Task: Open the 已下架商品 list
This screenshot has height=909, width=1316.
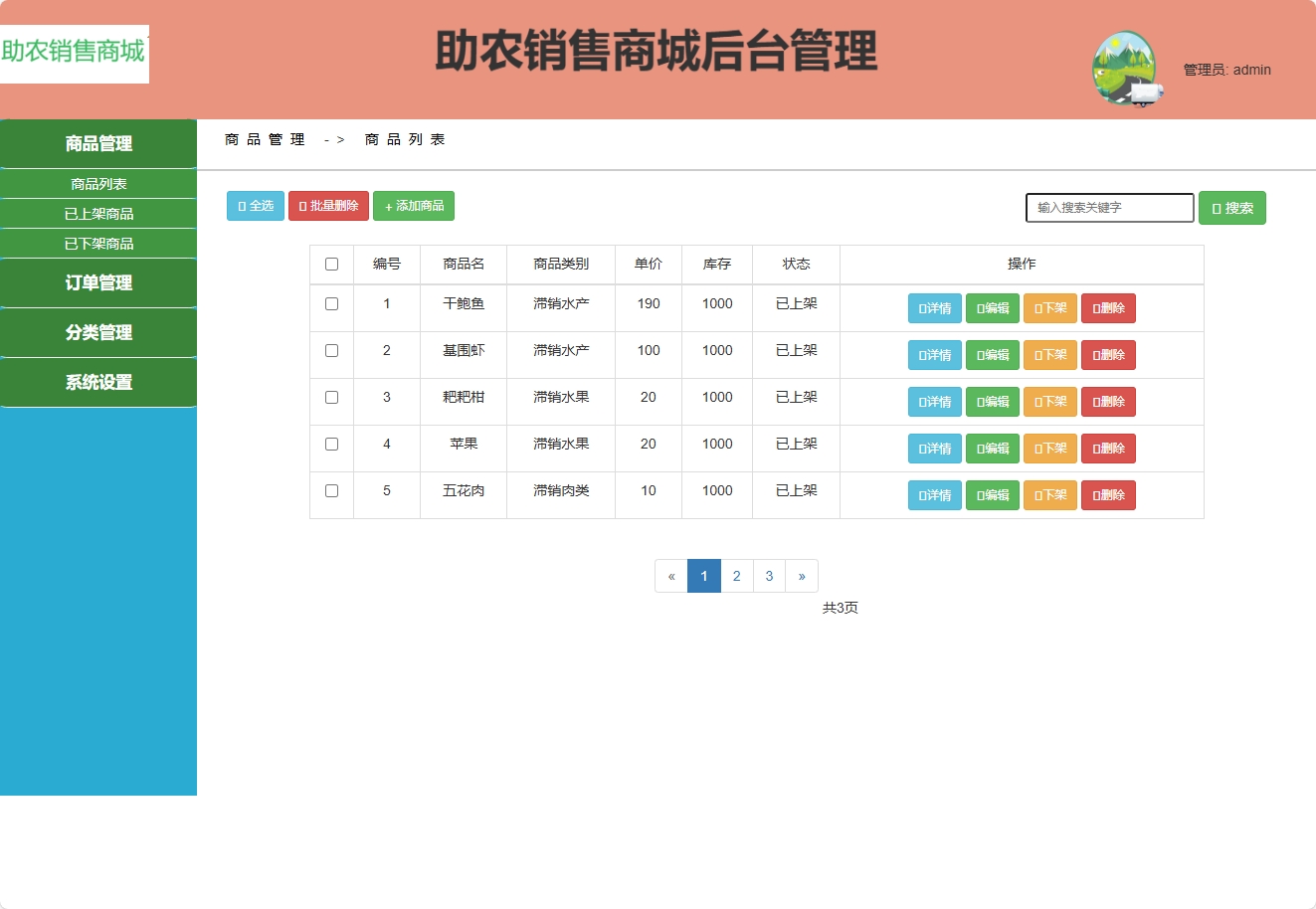Action: pos(97,243)
